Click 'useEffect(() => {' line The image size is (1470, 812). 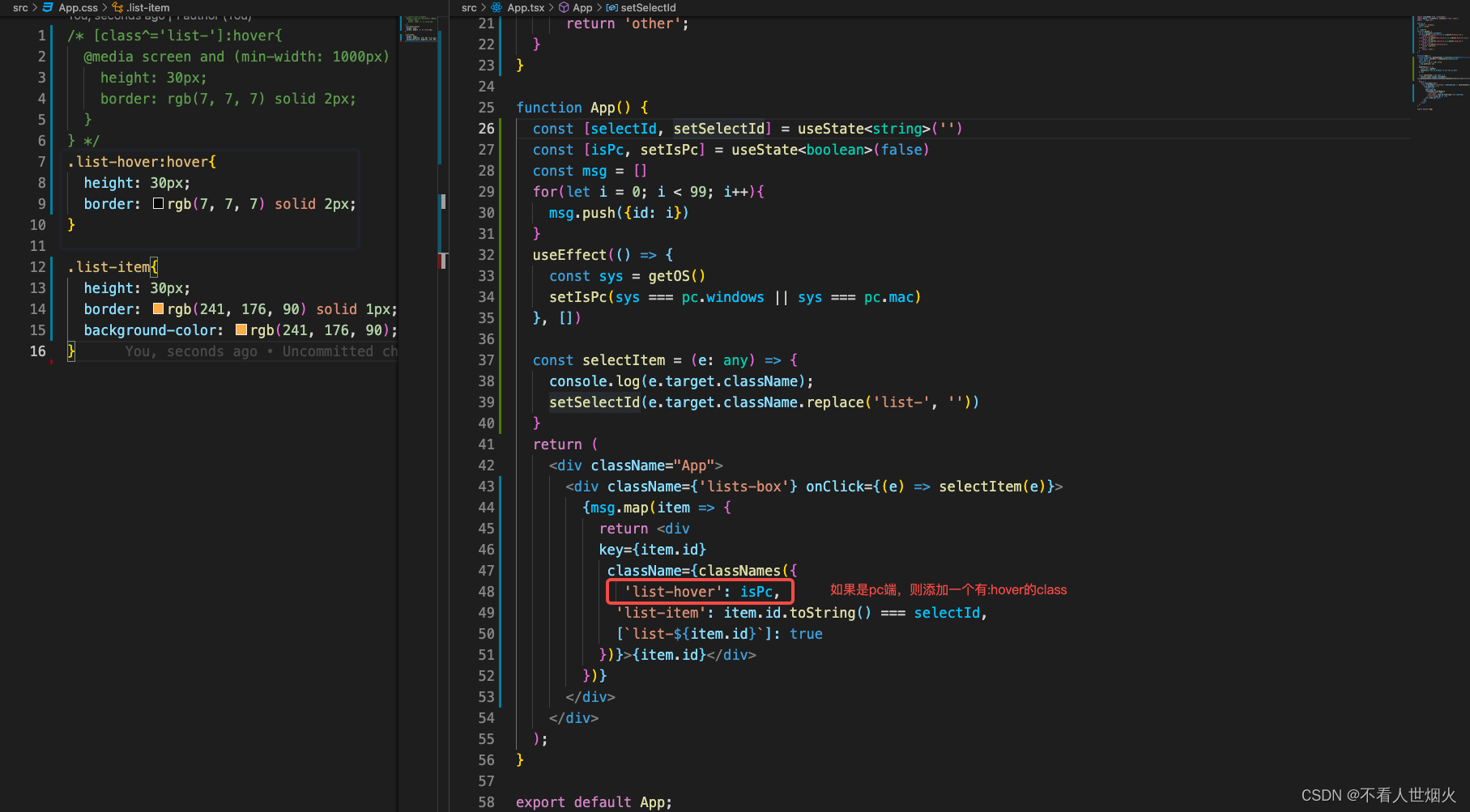(x=603, y=255)
